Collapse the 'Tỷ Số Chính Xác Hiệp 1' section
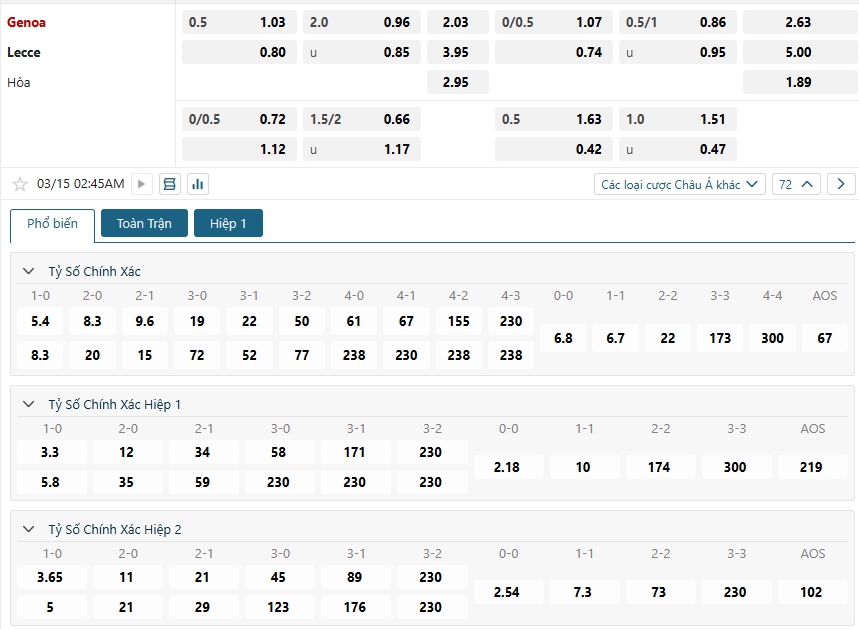The width and height of the screenshot is (859, 629). tap(28, 404)
